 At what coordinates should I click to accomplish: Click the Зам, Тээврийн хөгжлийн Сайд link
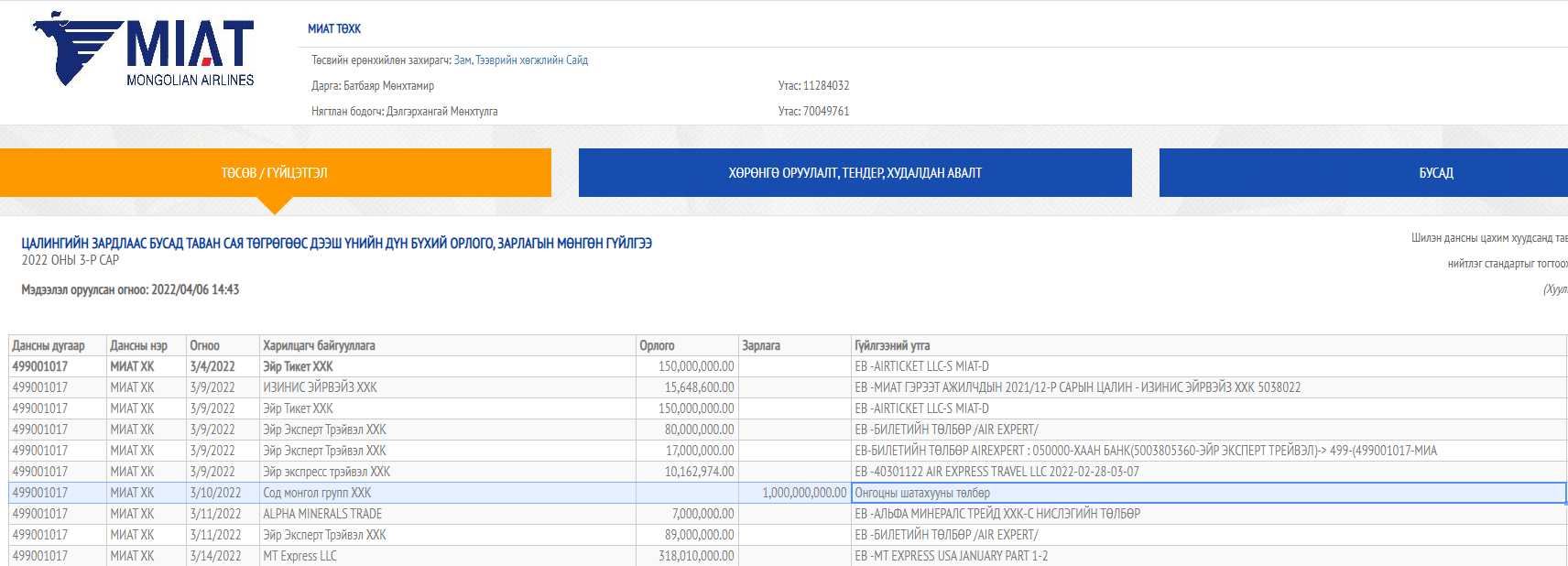point(520,60)
